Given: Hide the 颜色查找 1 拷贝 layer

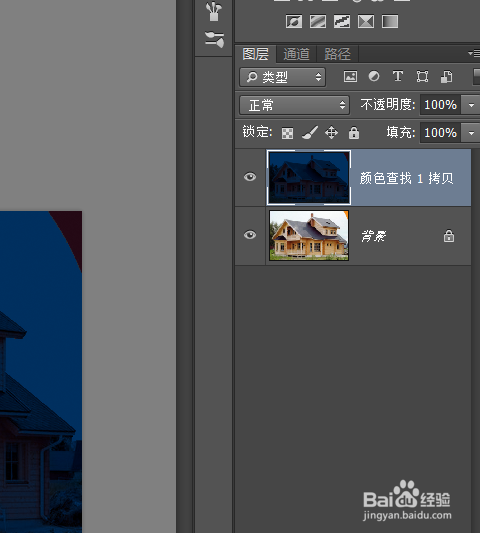Looking at the screenshot, I should click(x=250, y=177).
